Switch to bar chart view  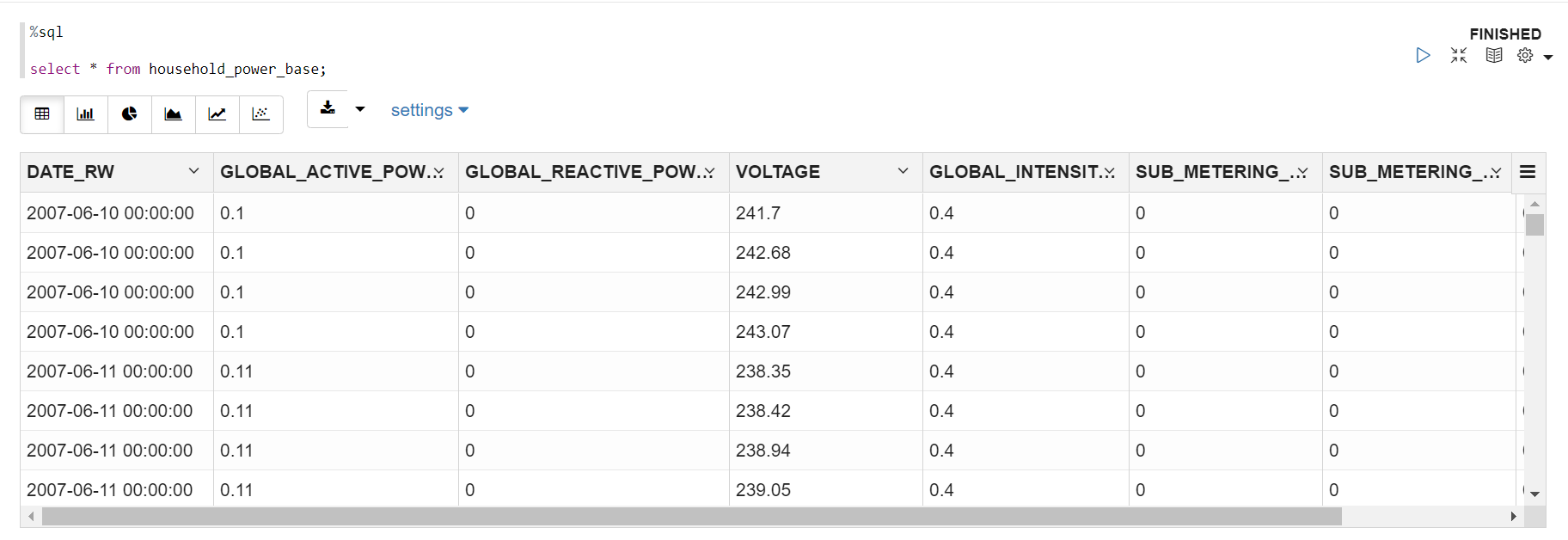coord(86,114)
